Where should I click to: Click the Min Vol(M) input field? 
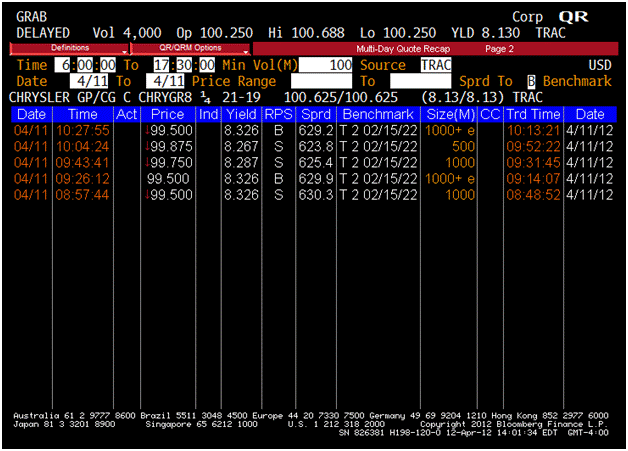click(x=325, y=65)
